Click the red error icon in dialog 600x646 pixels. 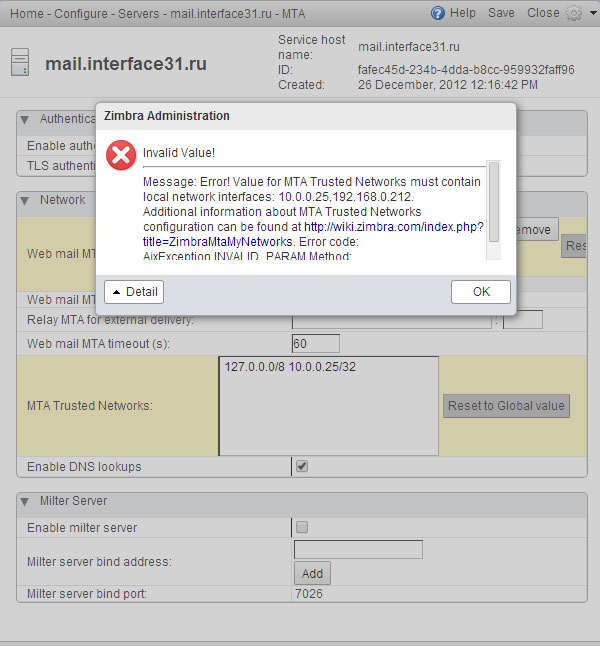(x=121, y=155)
